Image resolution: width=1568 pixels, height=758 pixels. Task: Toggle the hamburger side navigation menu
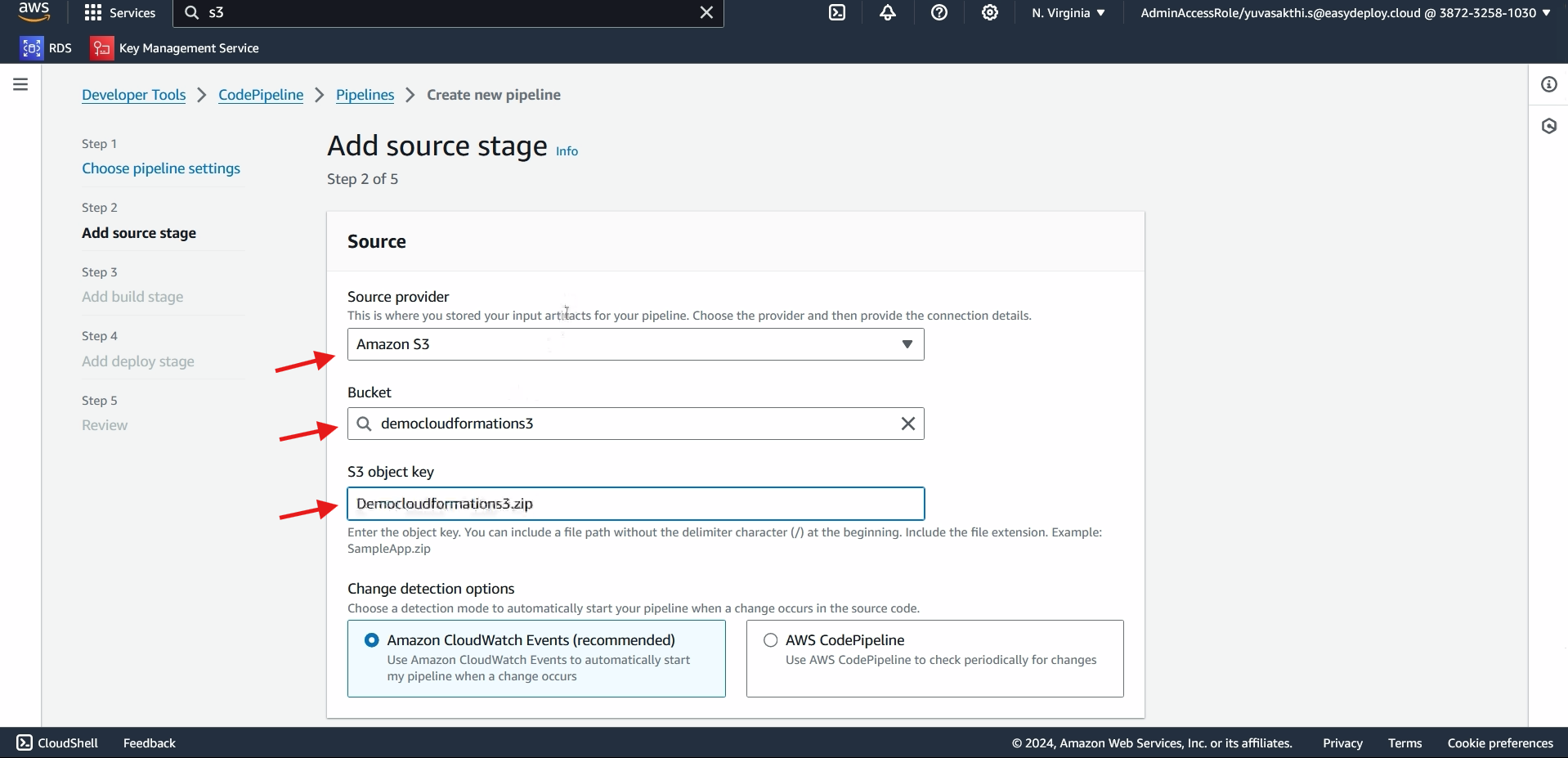(x=20, y=84)
